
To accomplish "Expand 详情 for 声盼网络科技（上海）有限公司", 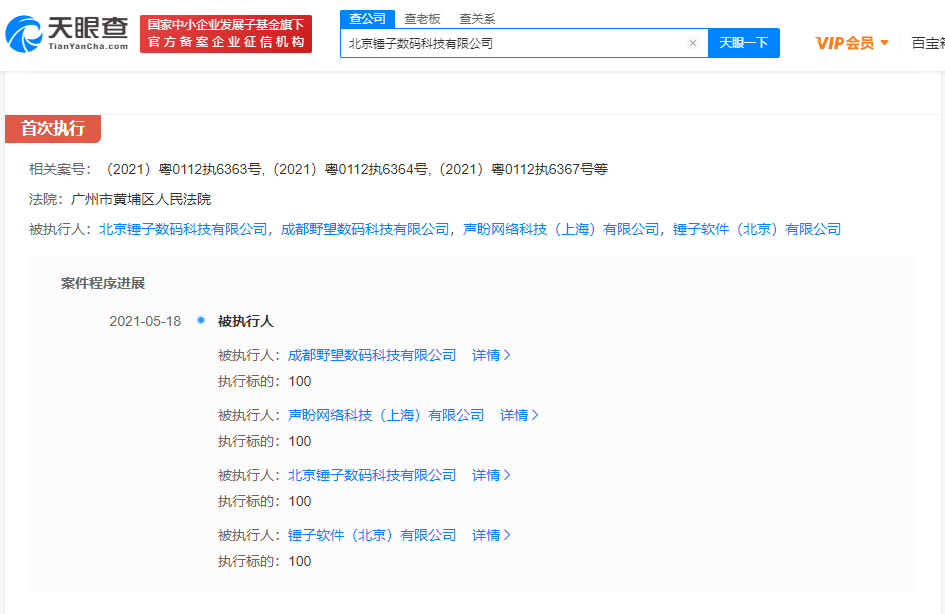I will 519,415.
